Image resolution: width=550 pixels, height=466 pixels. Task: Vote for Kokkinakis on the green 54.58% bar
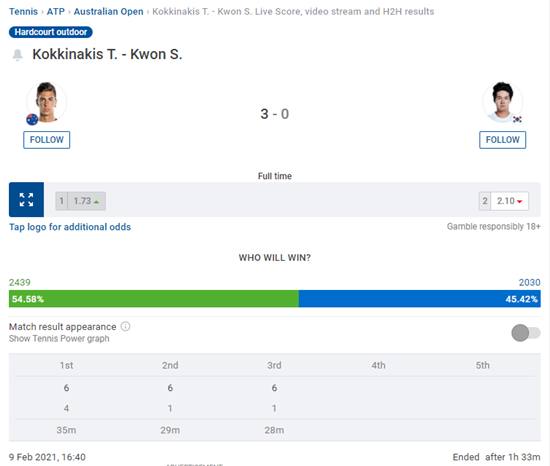pyautogui.click(x=154, y=299)
